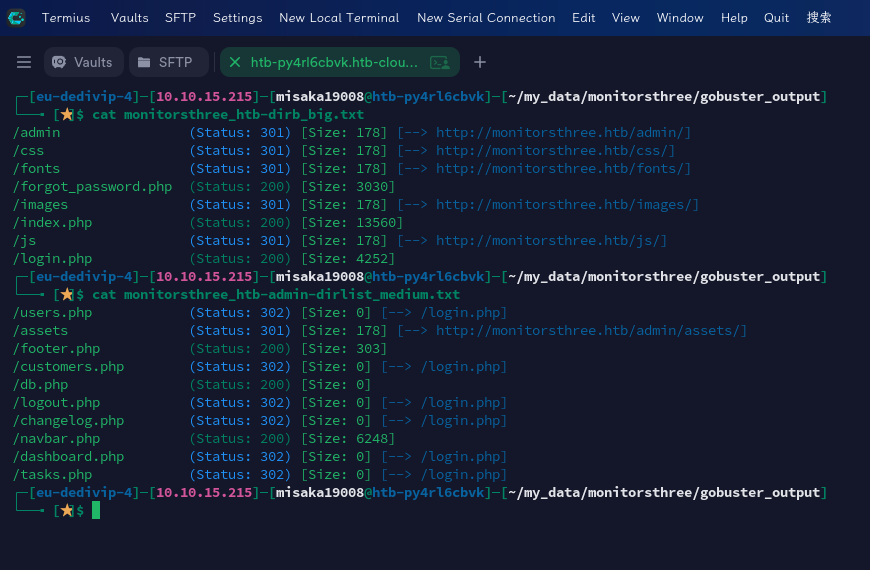Select New Local Terminal menu
This screenshot has width=870, height=570.
tap(339, 18)
